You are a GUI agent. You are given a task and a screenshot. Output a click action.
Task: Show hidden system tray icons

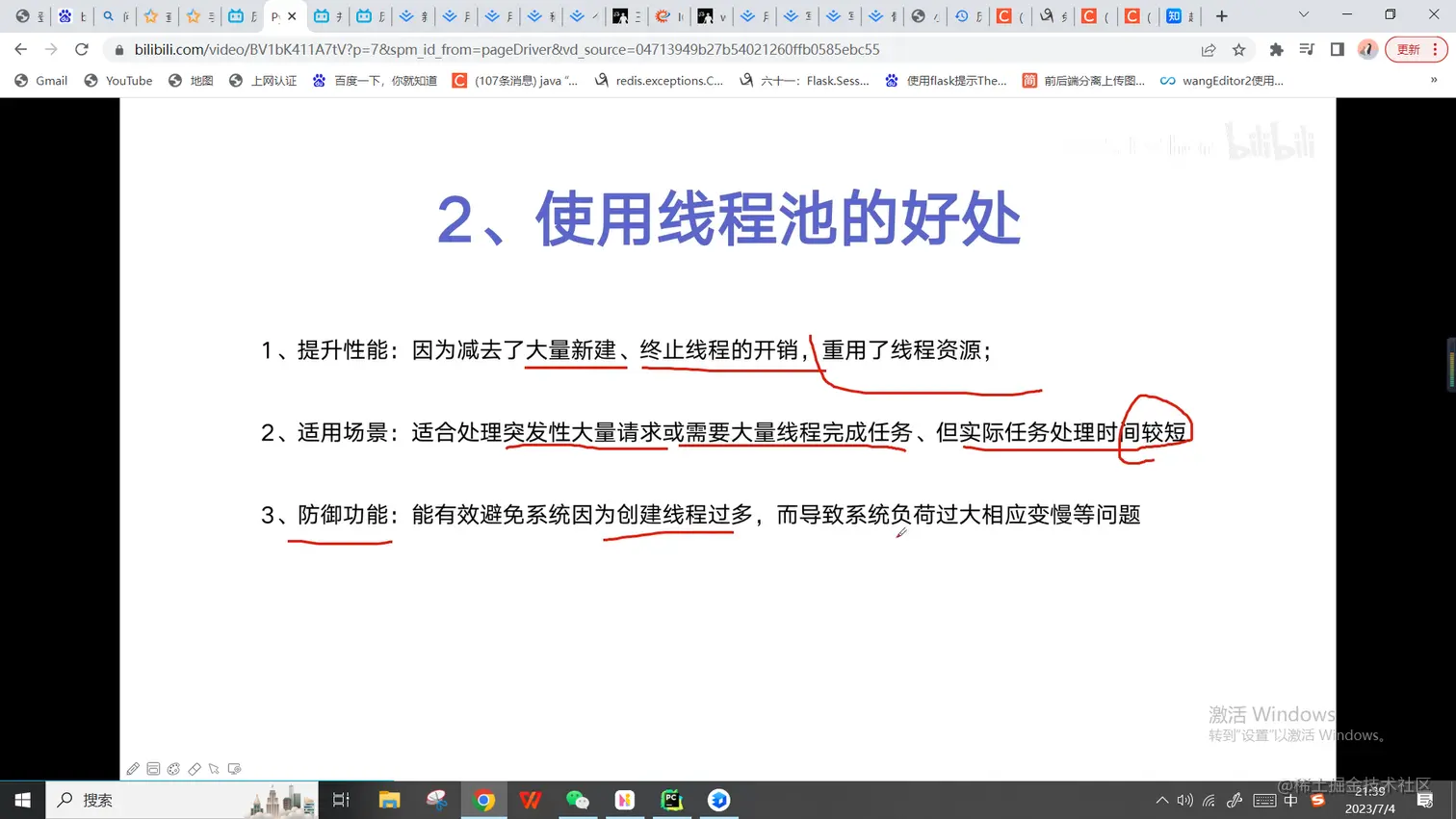tap(1162, 801)
